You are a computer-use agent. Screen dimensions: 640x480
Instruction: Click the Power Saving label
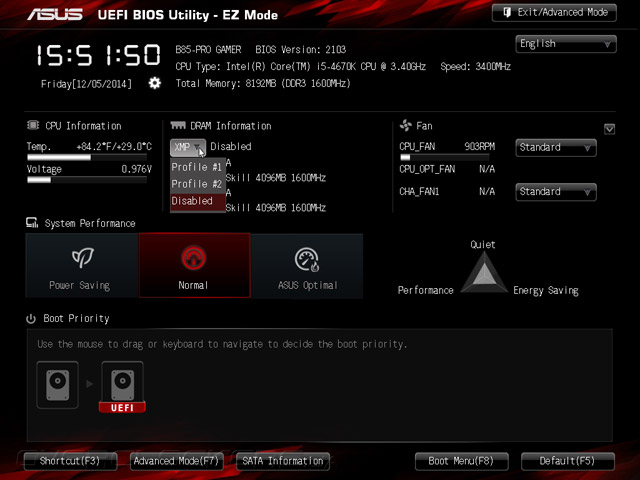point(80,285)
